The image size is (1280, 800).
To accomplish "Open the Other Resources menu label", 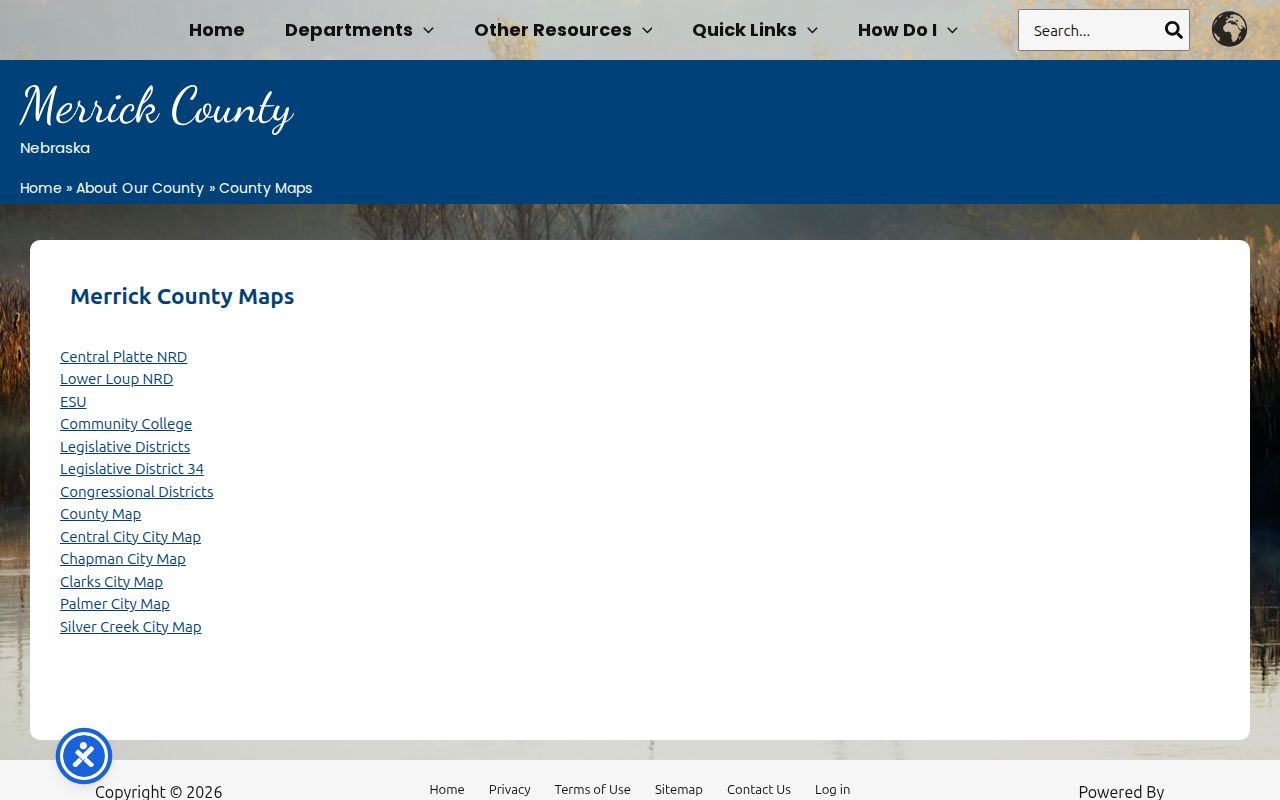I will 552,30.
